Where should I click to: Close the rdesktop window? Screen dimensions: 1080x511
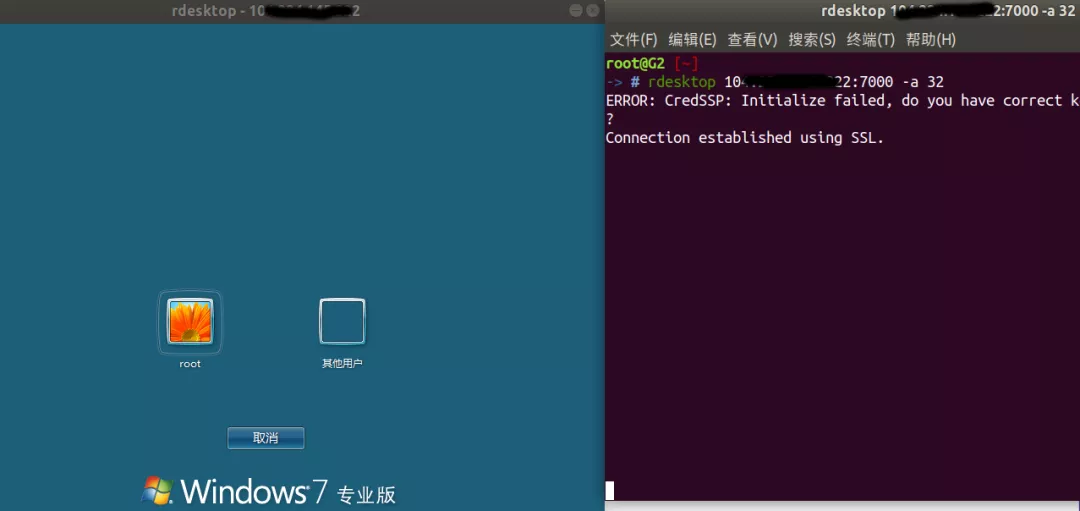(592, 11)
